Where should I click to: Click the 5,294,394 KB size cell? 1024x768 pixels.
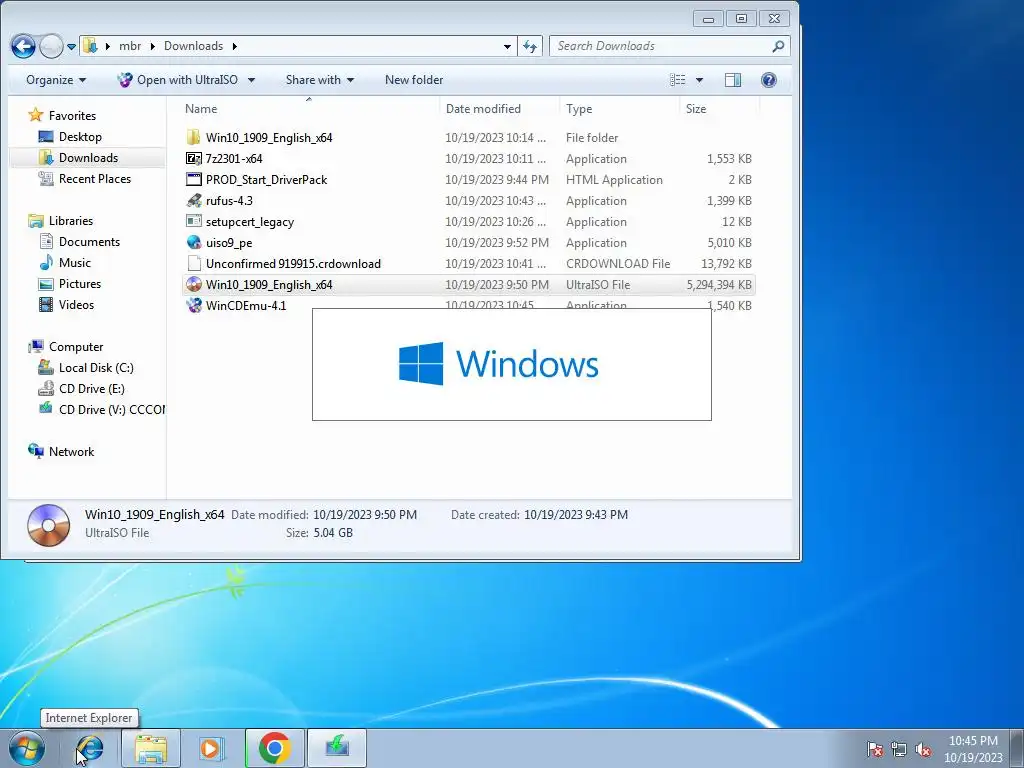718,285
